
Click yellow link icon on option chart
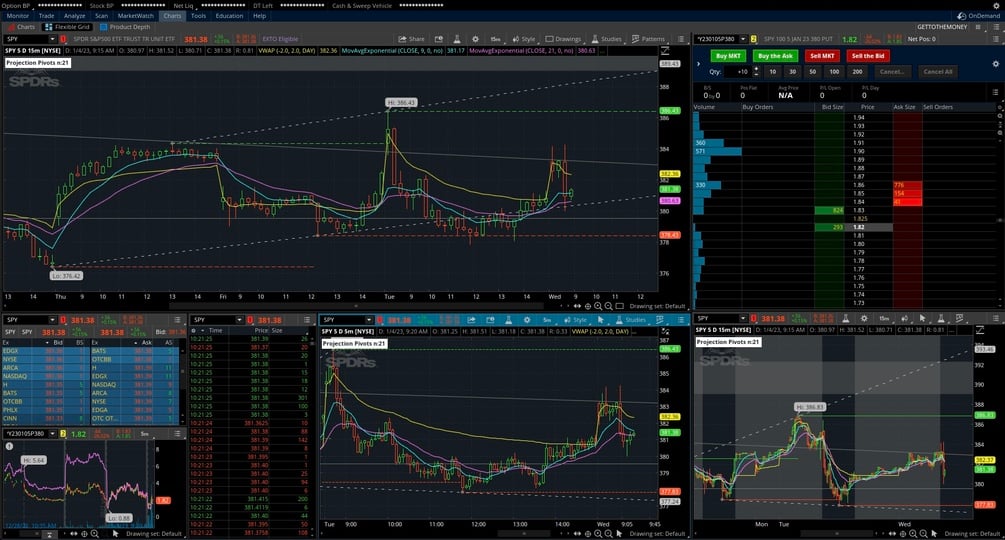[63, 434]
